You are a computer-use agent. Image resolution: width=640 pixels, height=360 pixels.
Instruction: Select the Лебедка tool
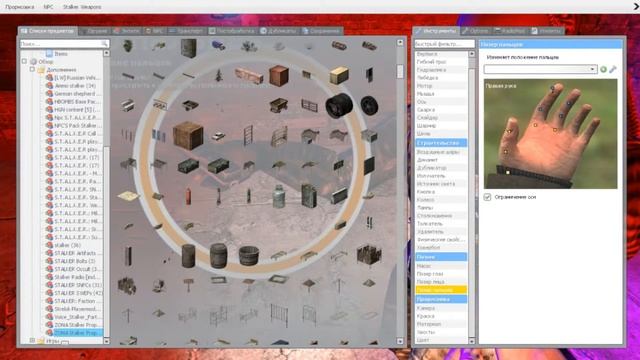point(441,78)
